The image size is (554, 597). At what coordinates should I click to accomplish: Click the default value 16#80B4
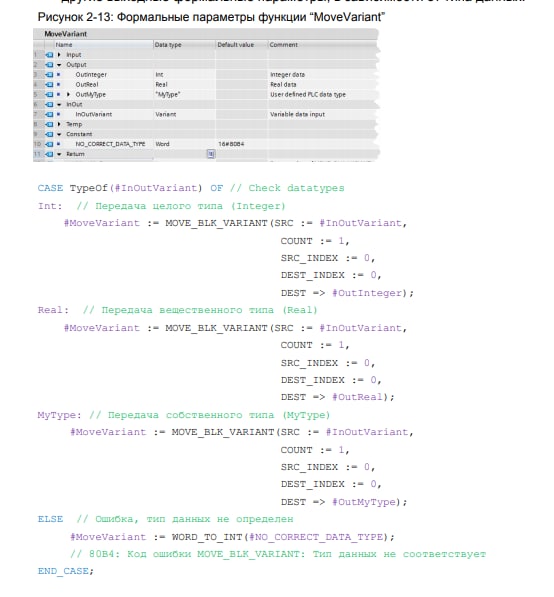pyautogui.click(x=231, y=144)
